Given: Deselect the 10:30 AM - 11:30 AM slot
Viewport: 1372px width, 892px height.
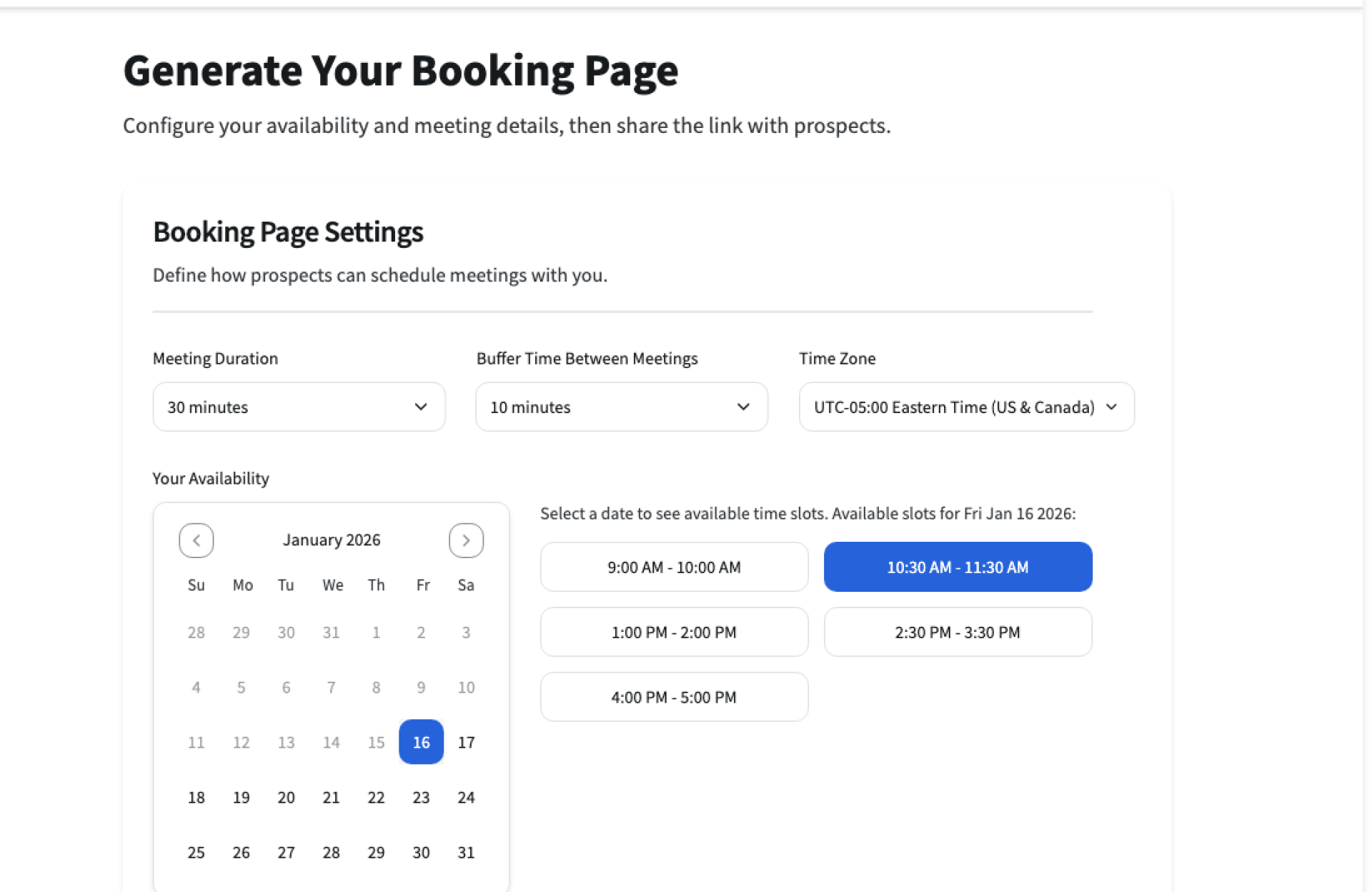Looking at the screenshot, I should (x=958, y=567).
